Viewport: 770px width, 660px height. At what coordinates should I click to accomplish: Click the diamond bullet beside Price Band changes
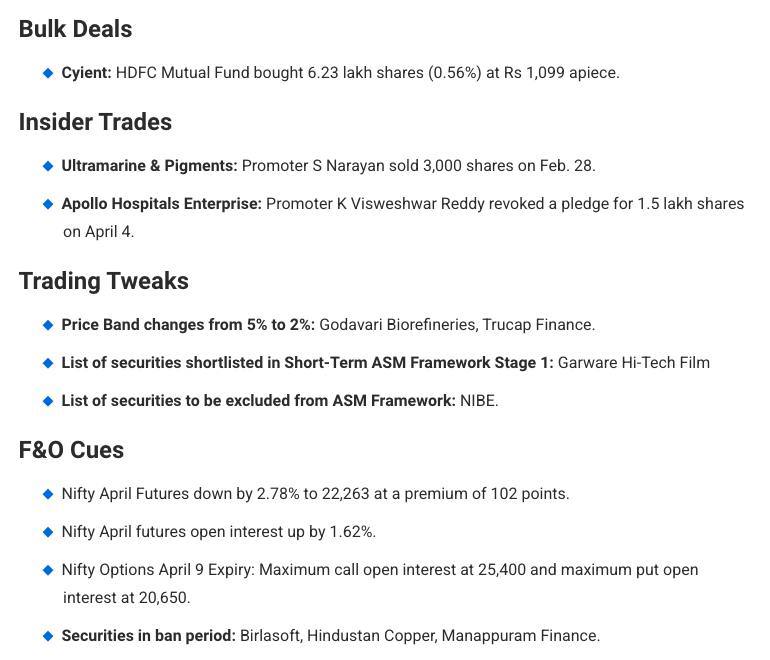coord(48,325)
